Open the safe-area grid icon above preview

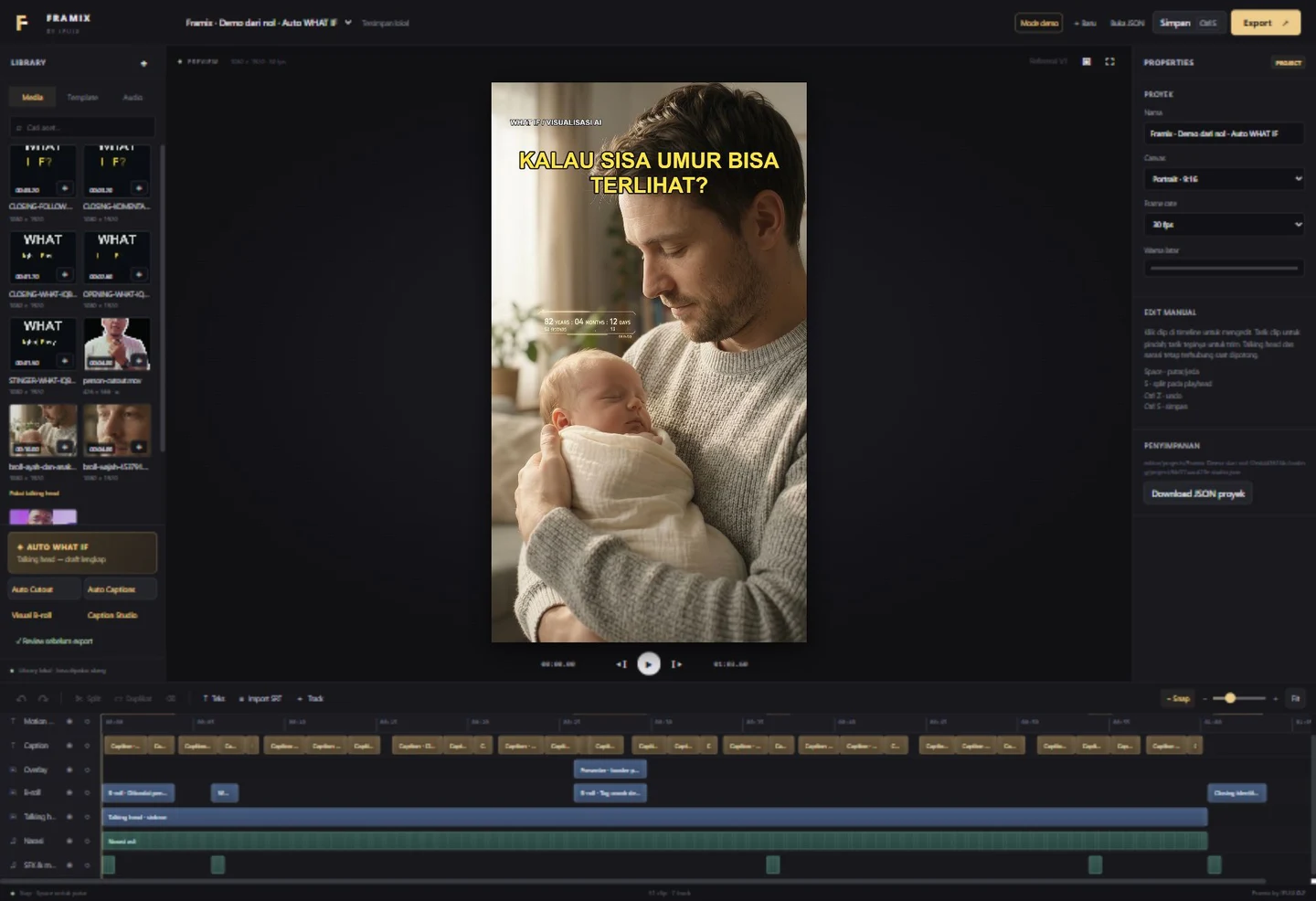coord(1087,61)
